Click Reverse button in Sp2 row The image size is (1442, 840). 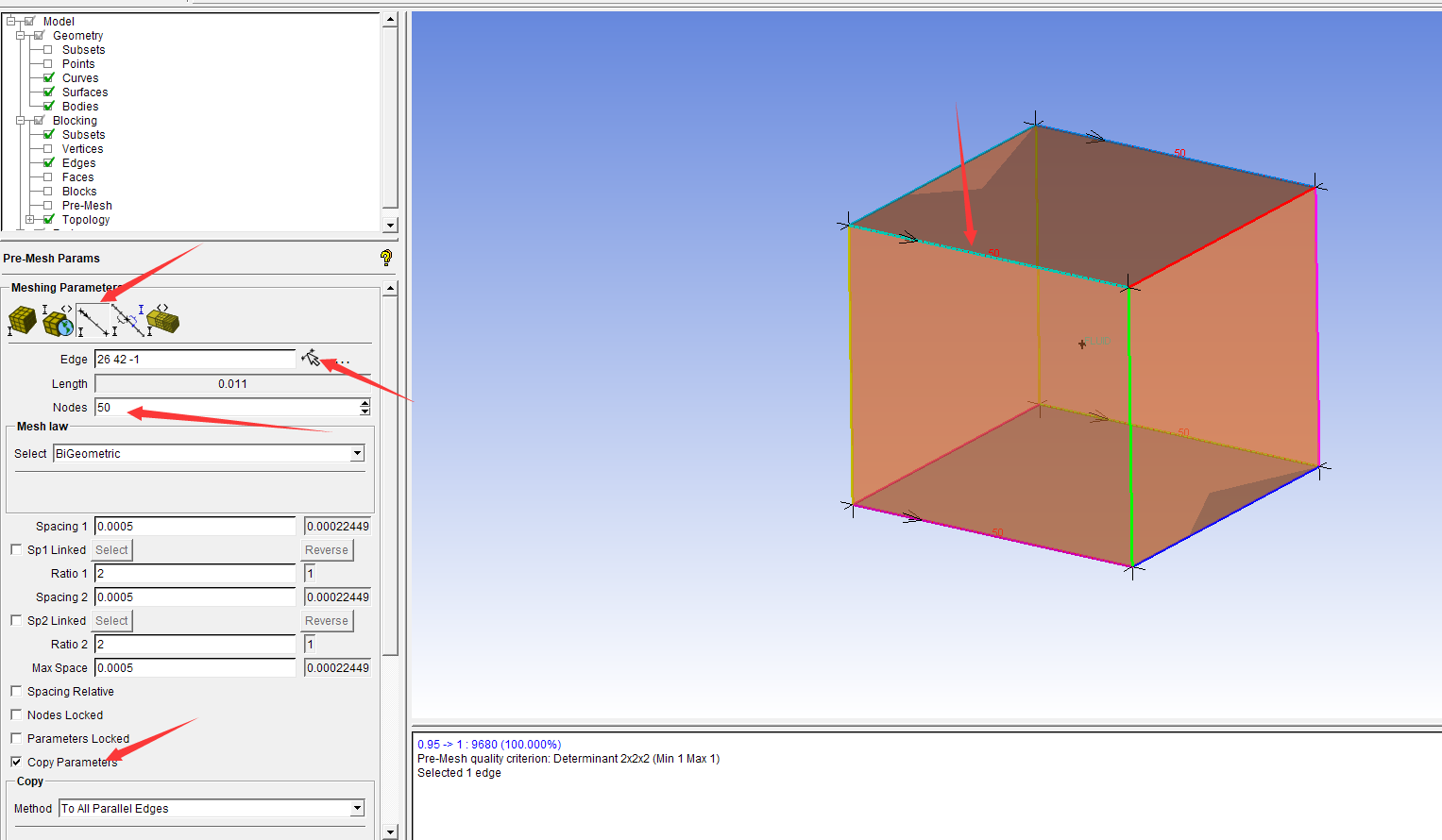click(327, 621)
